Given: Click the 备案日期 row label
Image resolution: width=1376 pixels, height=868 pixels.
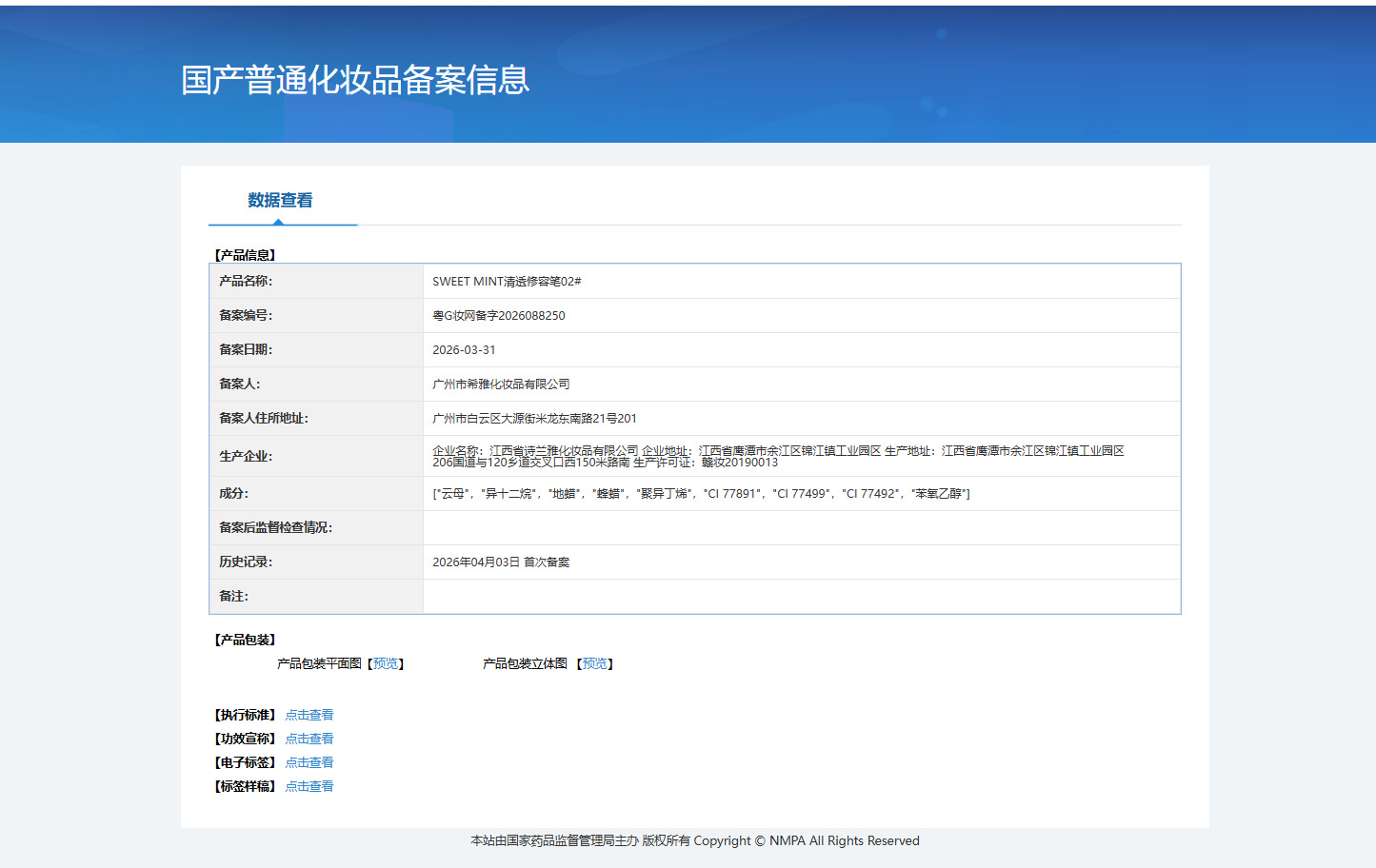Looking at the screenshot, I should click(246, 350).
